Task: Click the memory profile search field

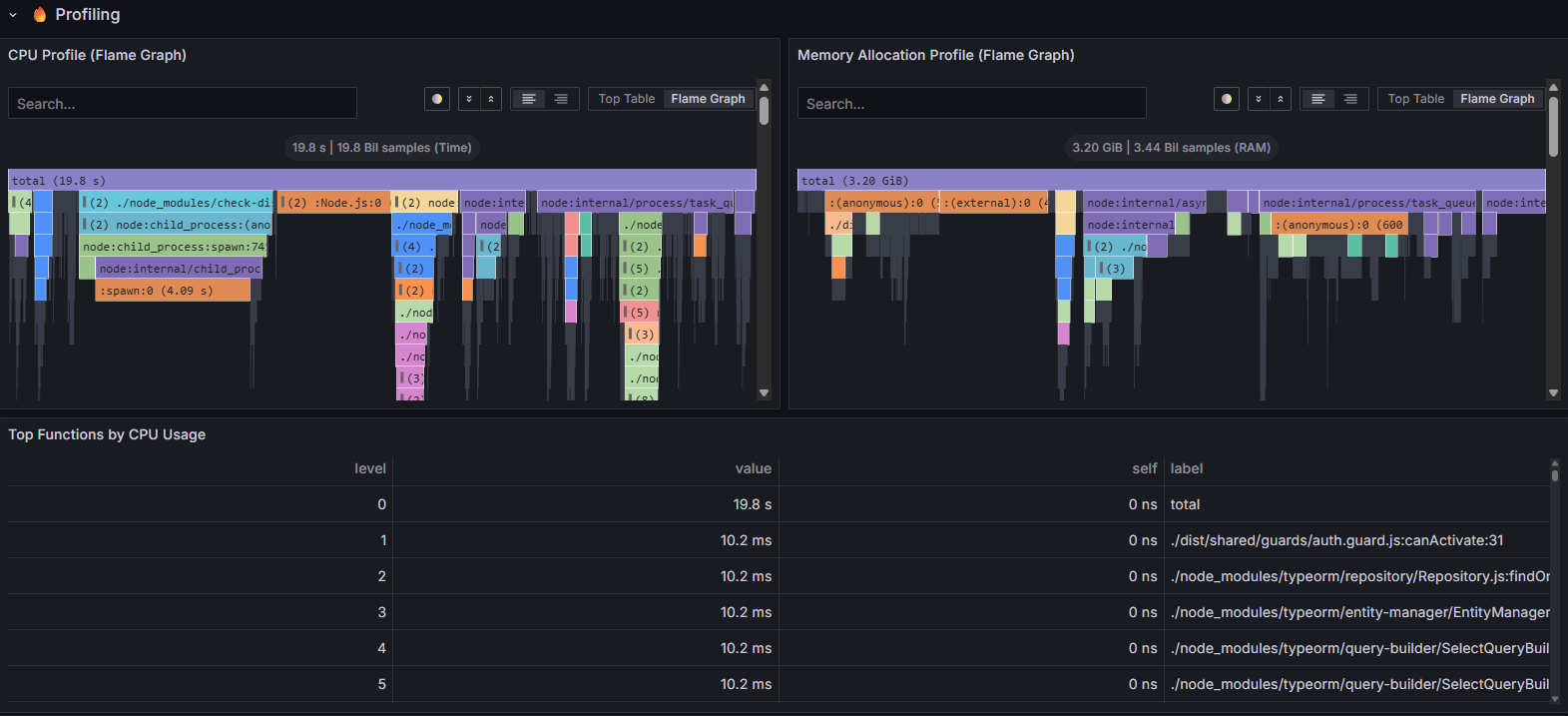Action: 972,103
